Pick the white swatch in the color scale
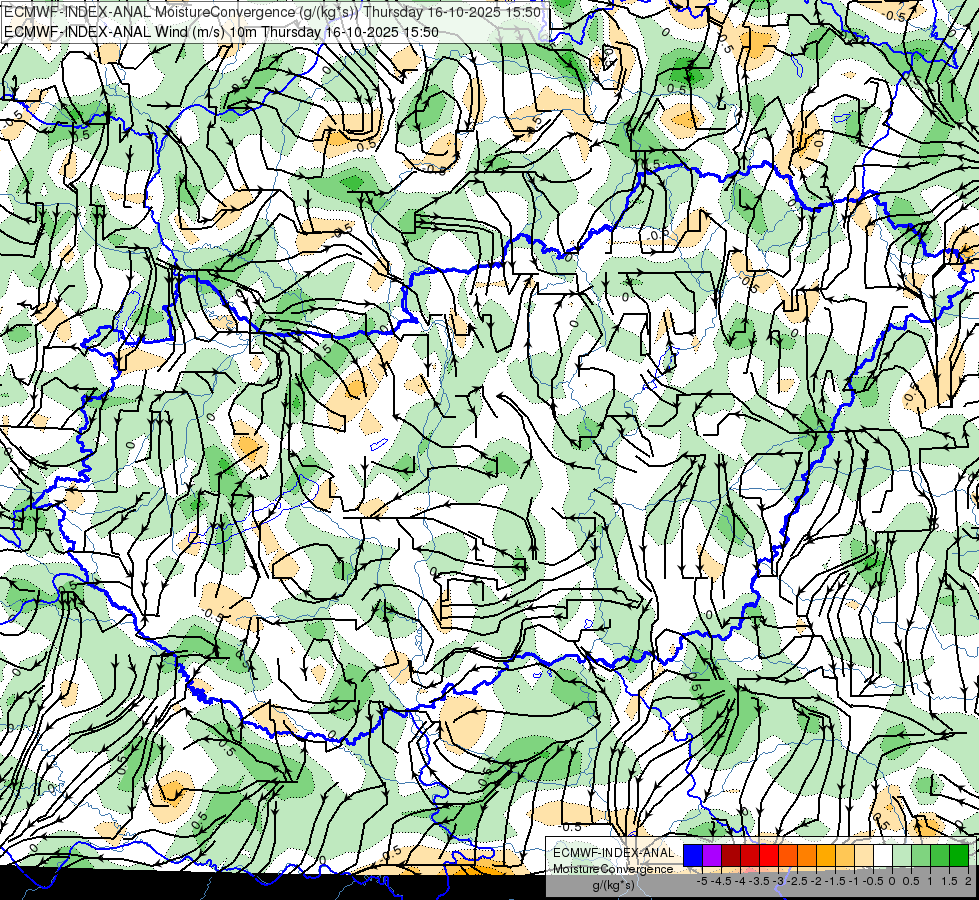 883,855
